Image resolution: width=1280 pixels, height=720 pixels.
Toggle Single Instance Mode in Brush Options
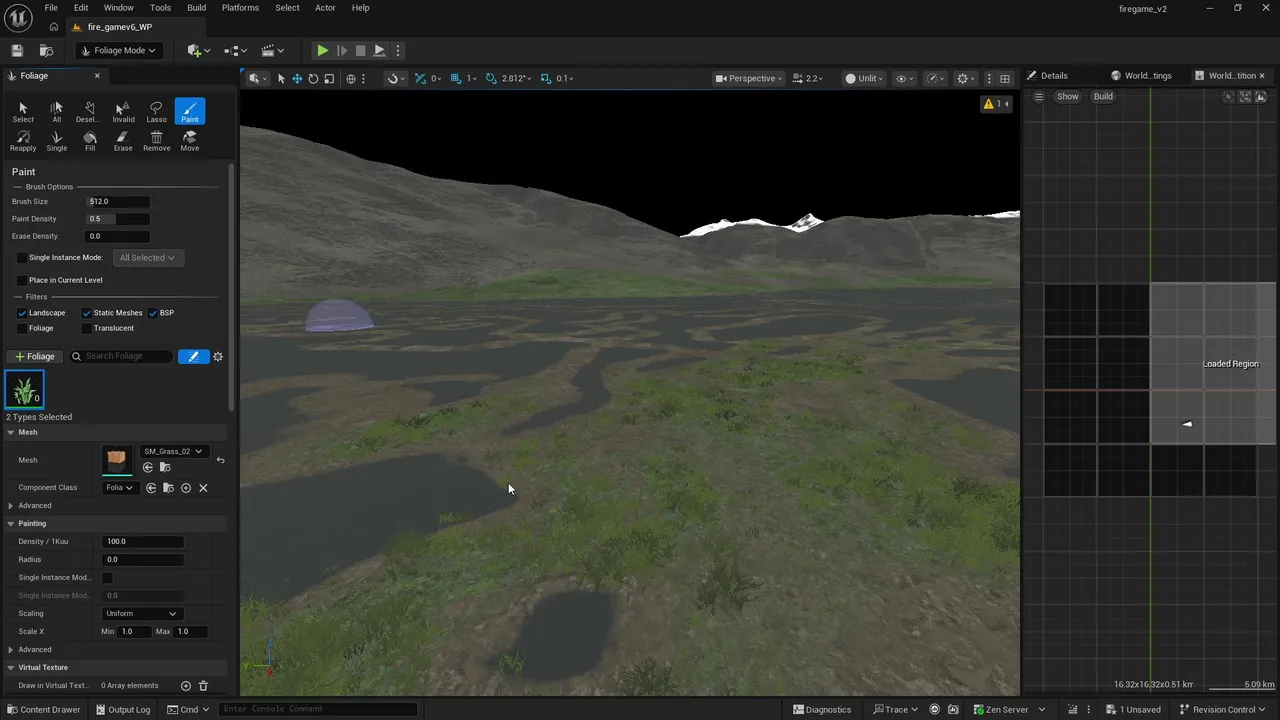click(x=22, y=258)
